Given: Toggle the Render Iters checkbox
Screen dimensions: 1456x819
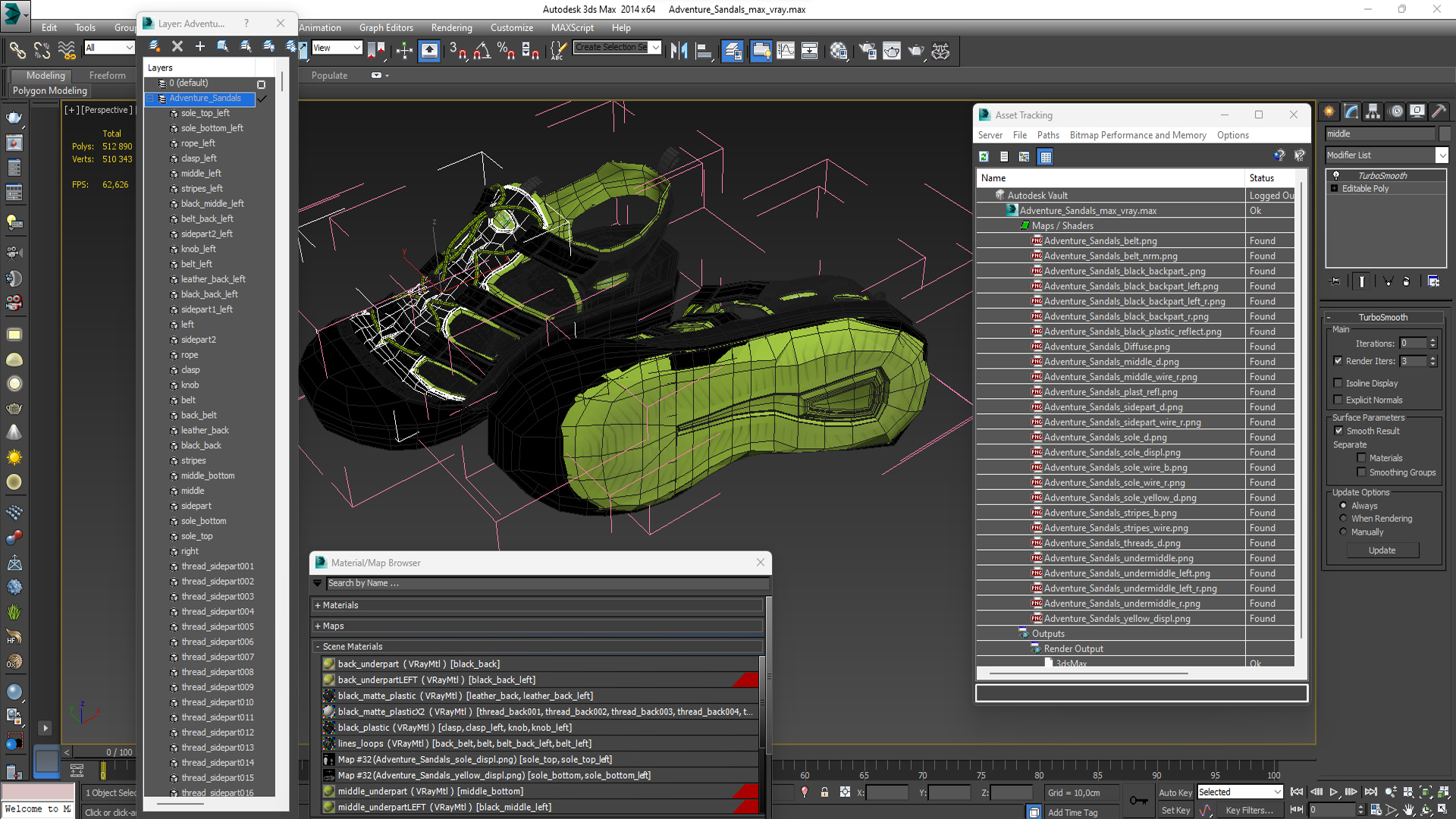Looking at the screenshot, I should click(1338, 361).
